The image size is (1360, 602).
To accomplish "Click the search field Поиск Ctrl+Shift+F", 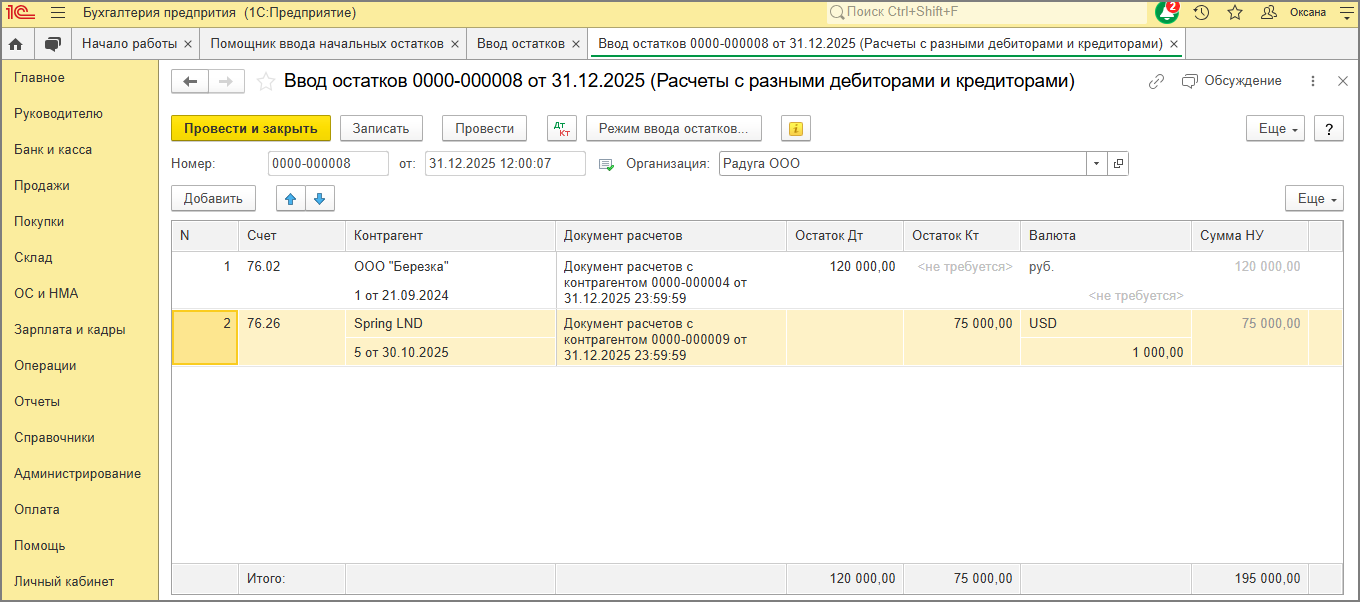I will click(x=986, y=12).
